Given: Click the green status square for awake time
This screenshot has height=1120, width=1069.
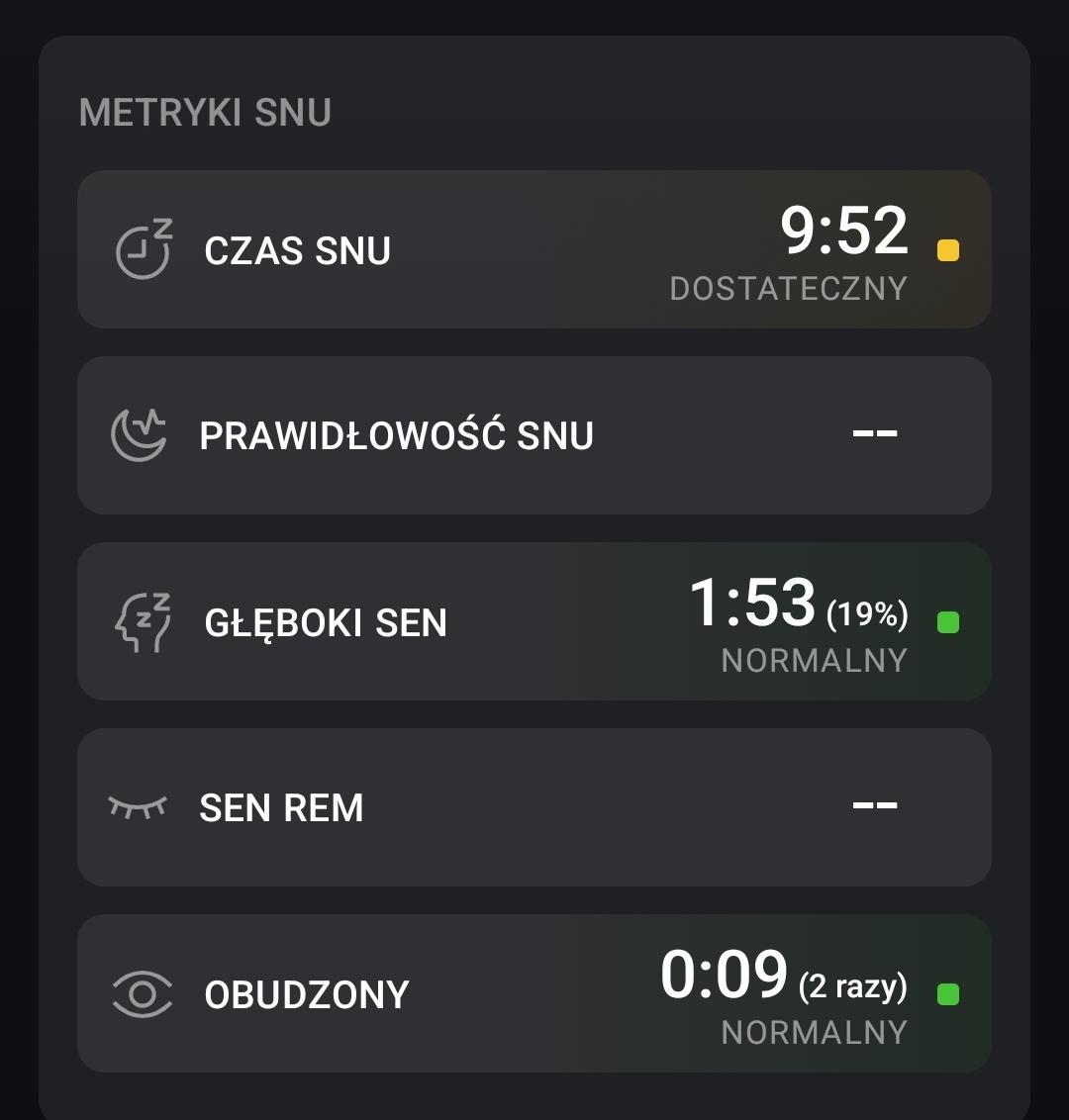Looking at the screenshot, I should (947, 994).
